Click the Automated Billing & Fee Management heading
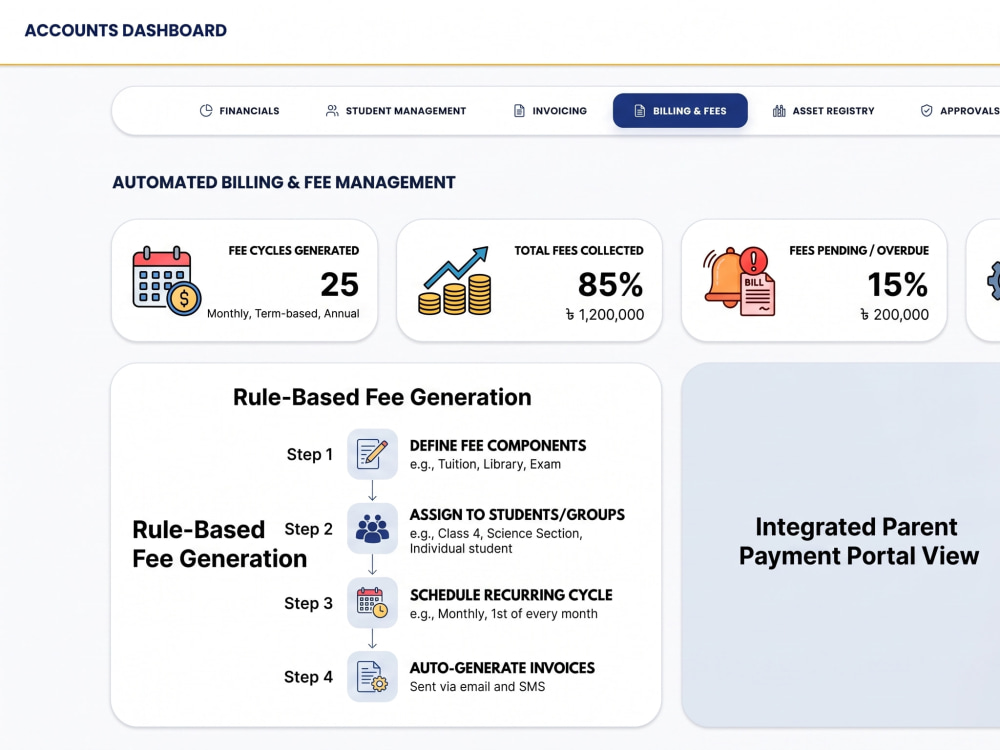The width and height of the screenshot is (1000, 750). tap(284, 182)
